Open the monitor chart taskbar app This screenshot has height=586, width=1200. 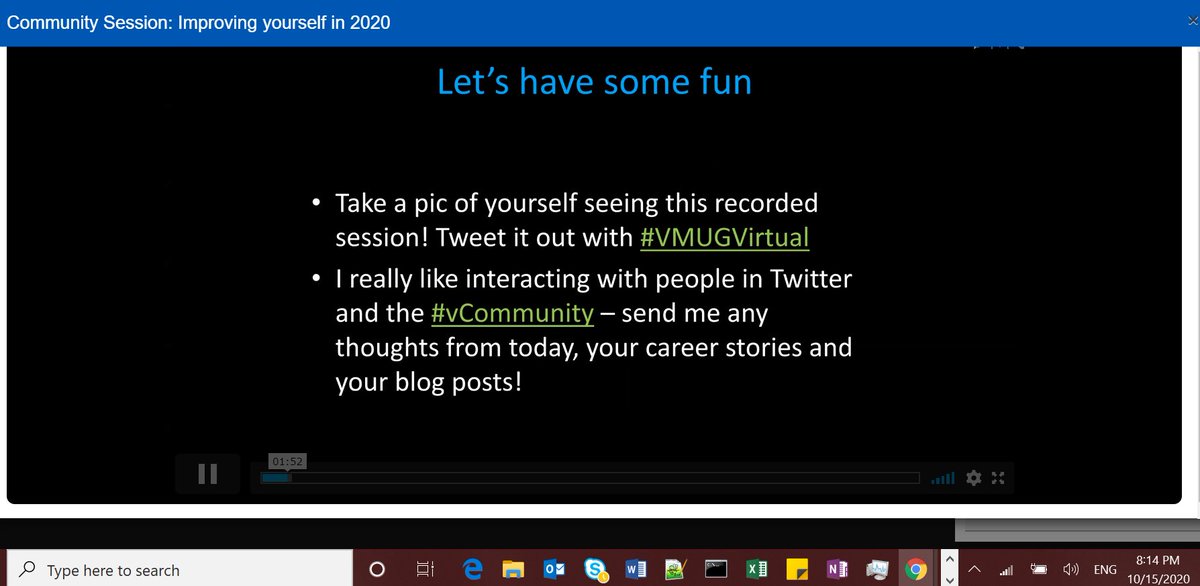click(876, 570)
